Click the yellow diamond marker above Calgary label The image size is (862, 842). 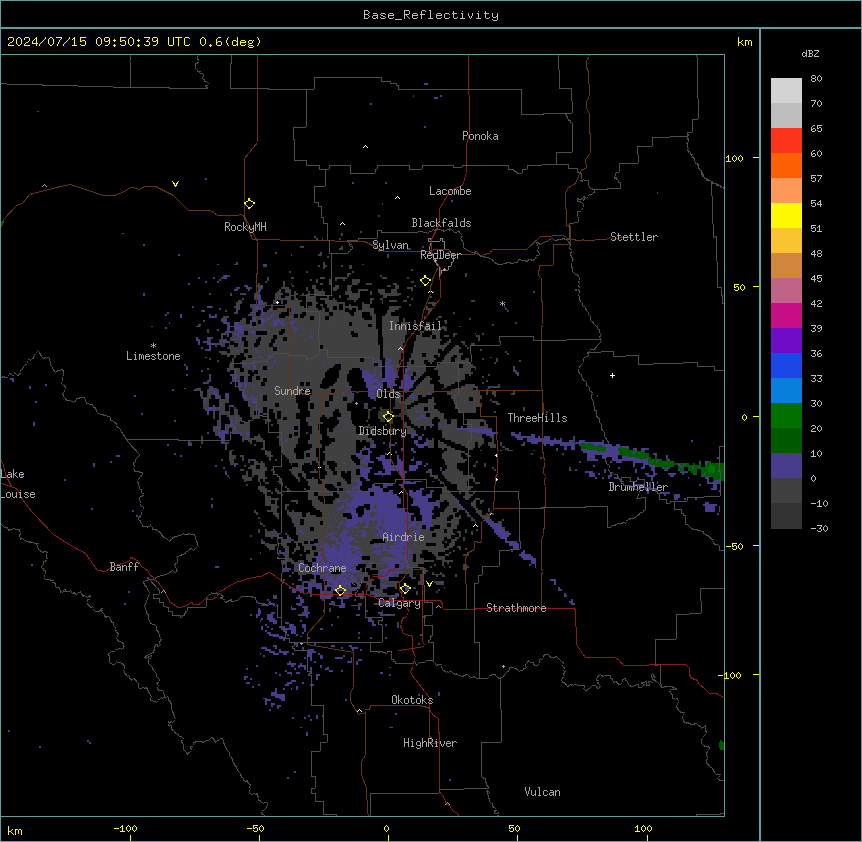pyautogui.click(x=405, y=589)
